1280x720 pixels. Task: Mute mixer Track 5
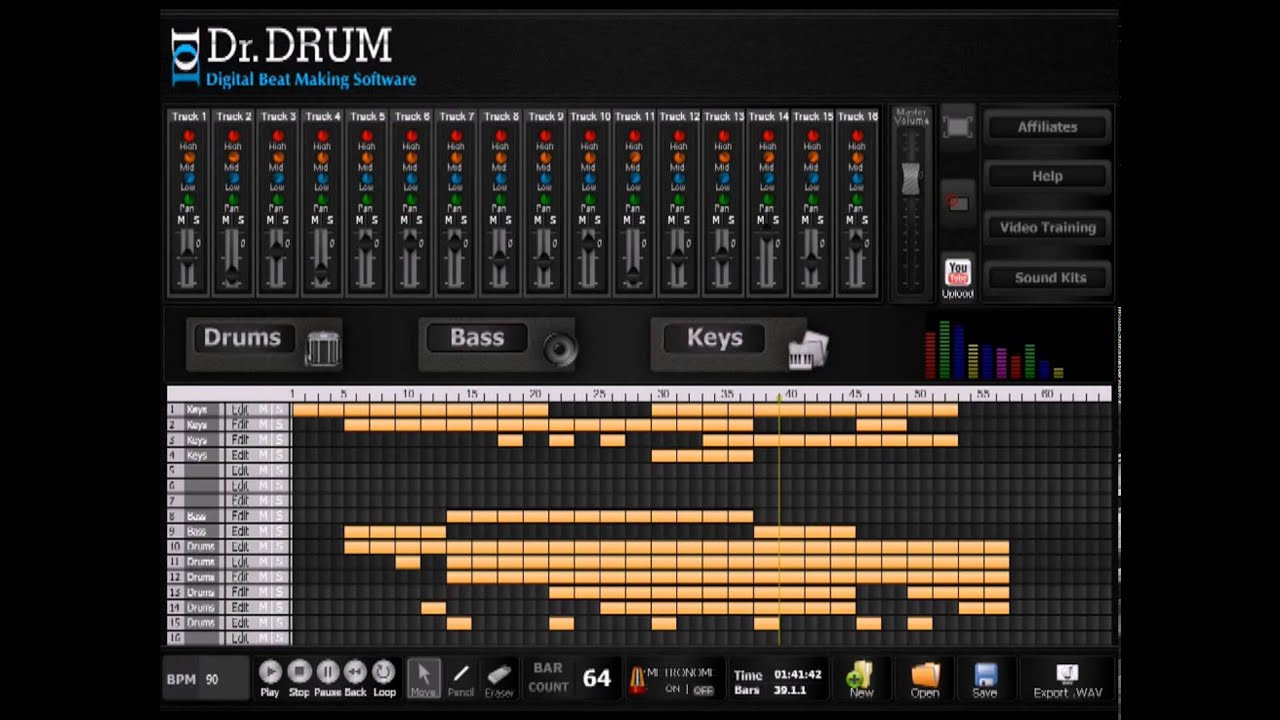click(359, 220)
